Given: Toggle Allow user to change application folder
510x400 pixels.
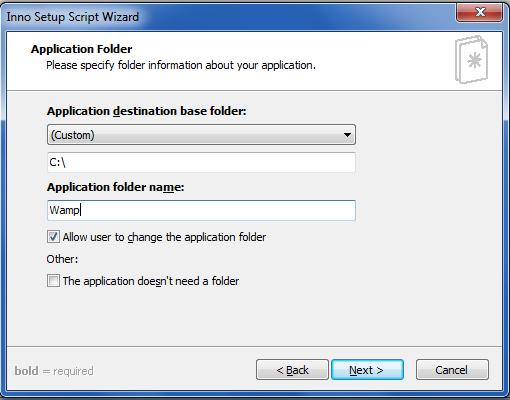Looking at the screenshot, I should pos(53,237).
